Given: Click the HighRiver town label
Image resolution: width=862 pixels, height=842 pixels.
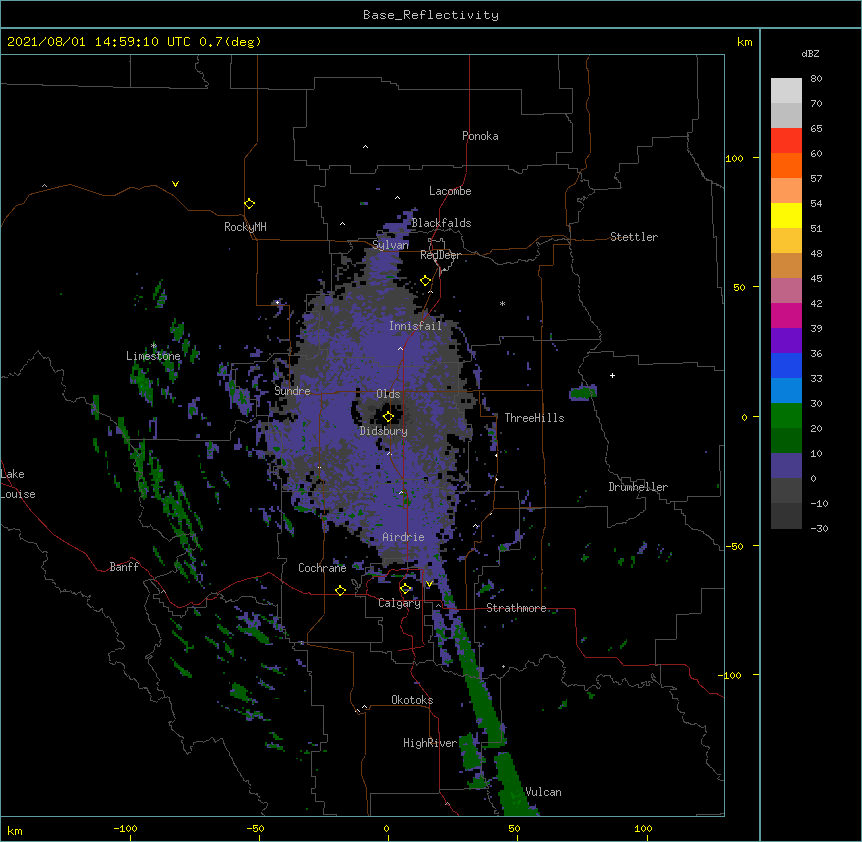Looking at the screenshot, I should 430,743.
